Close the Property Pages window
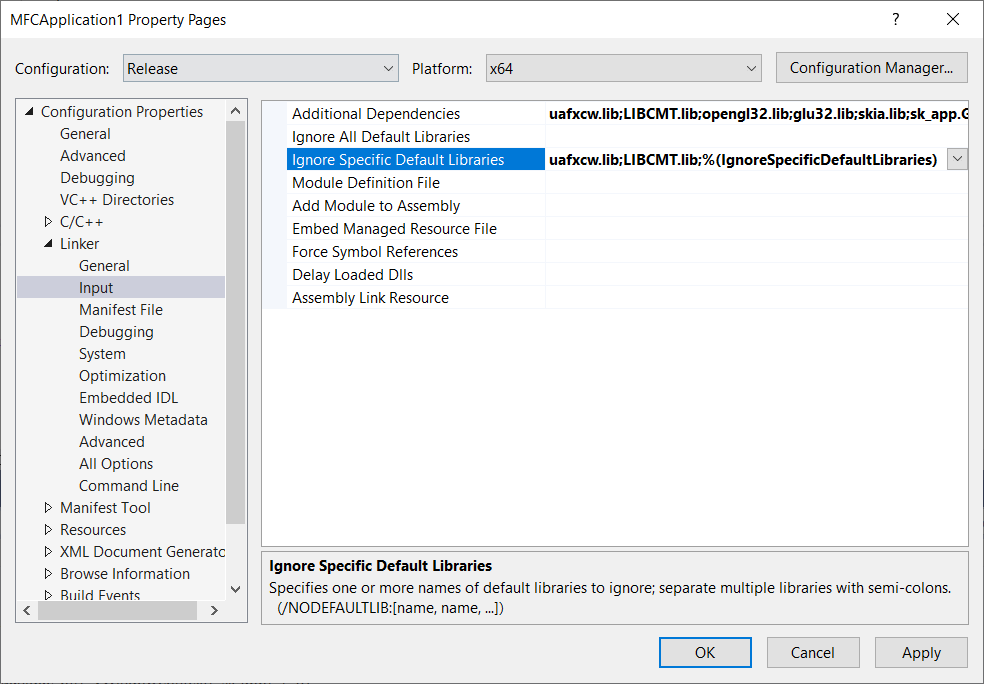Screen dimensions: 984x684 click(x=953, y=19)
